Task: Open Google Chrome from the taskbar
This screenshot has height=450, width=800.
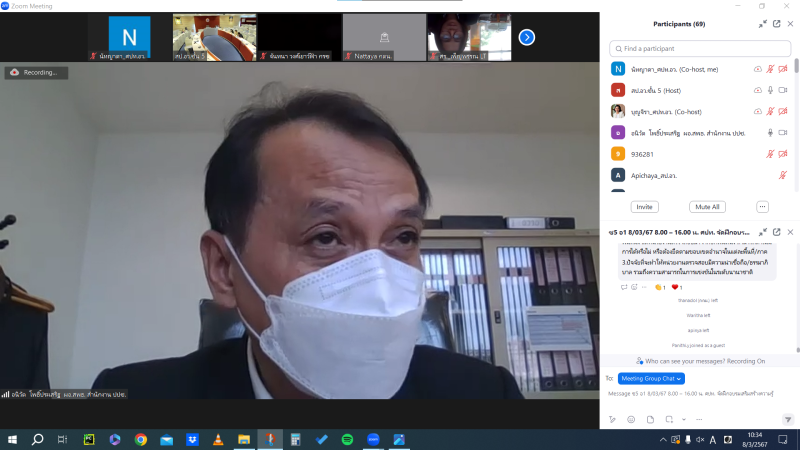Action: pyautogui.click(x=141, y=439)
